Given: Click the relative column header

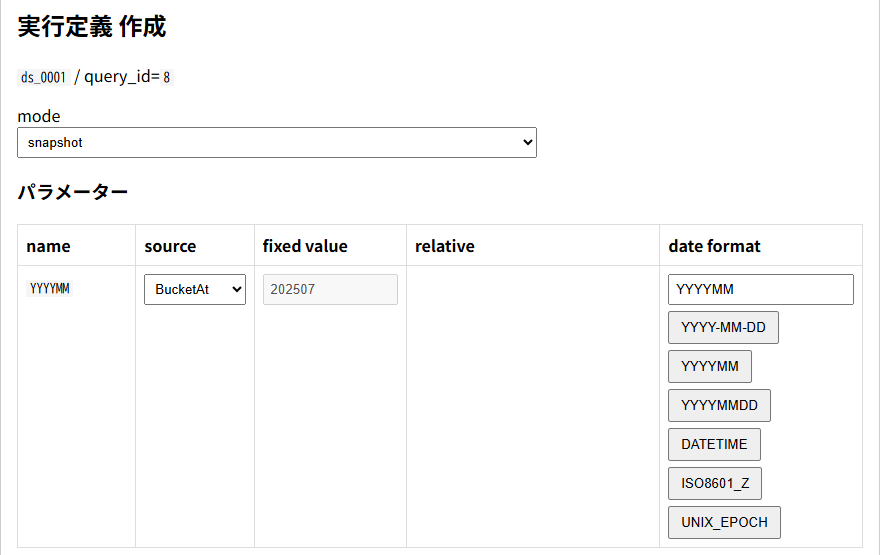Looking at the screenshot, I should click(444, 246).
